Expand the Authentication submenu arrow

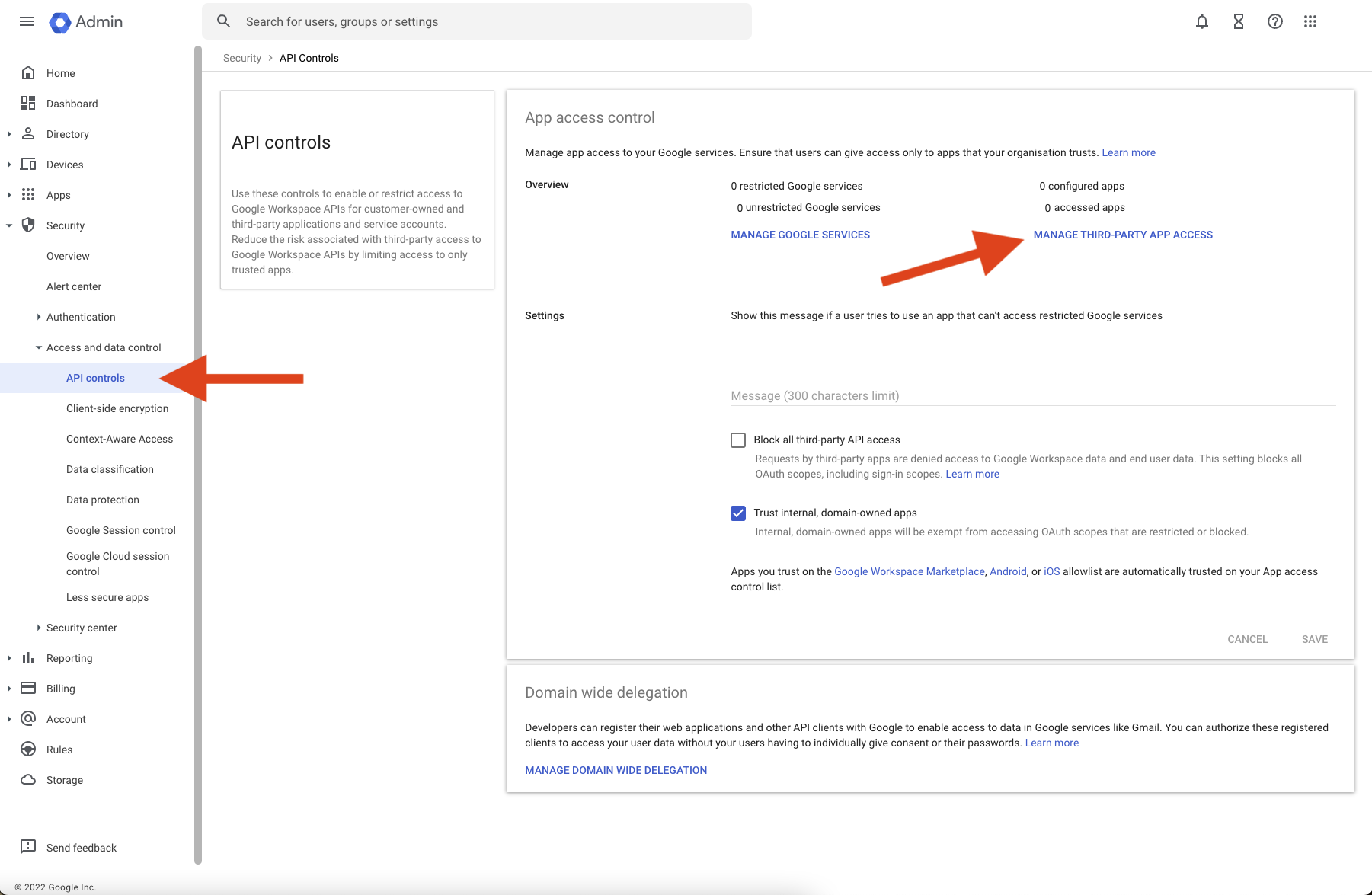tap(38, 317)
